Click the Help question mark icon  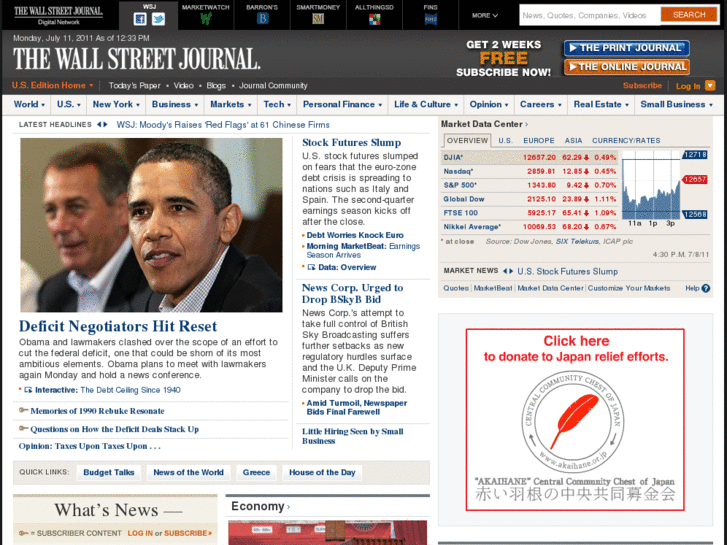click(x=706, y=288)
